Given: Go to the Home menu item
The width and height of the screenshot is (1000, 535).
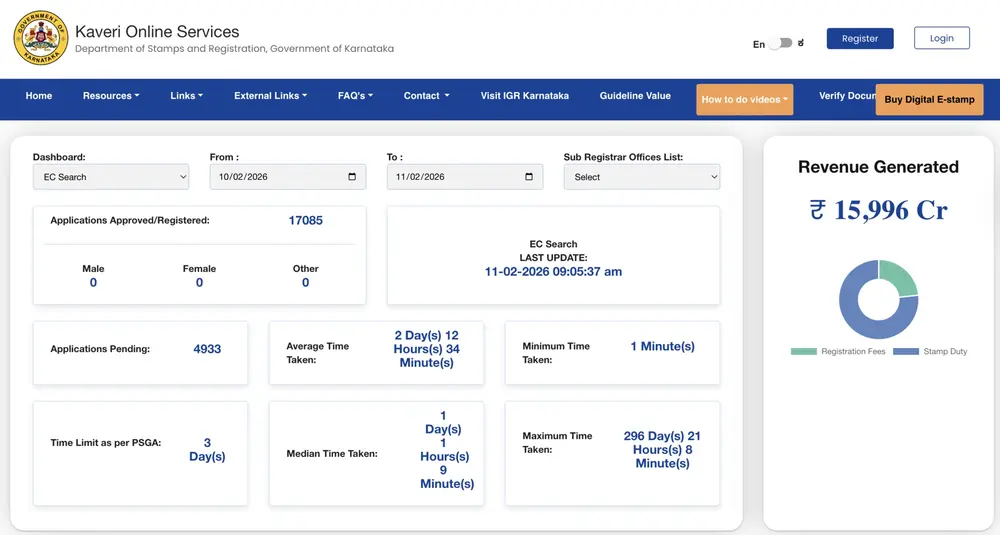Looking at the screenshot, I should point(39,96).
